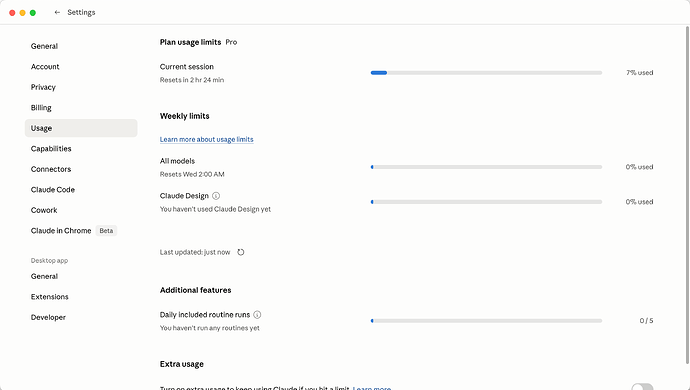Image resolution: width=690 pixels, height=390 pixels.
Task: Open the Developer settings section
Action: point(81,317)
